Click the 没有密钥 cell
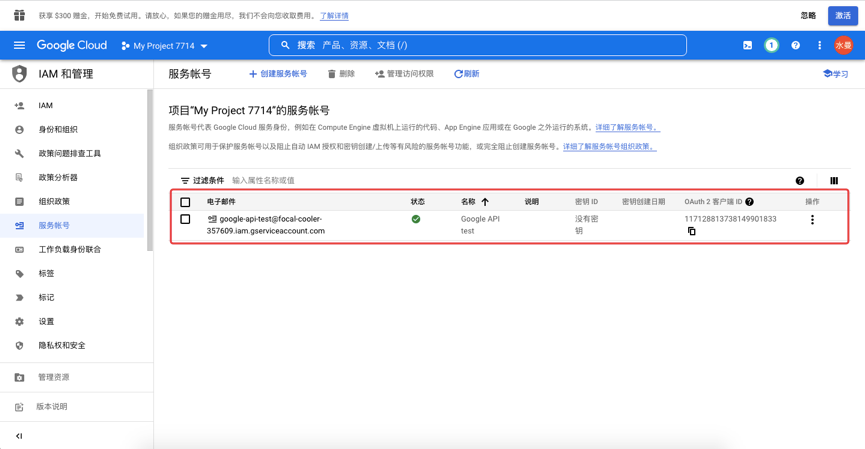865x449 pixels. point(586,225)
